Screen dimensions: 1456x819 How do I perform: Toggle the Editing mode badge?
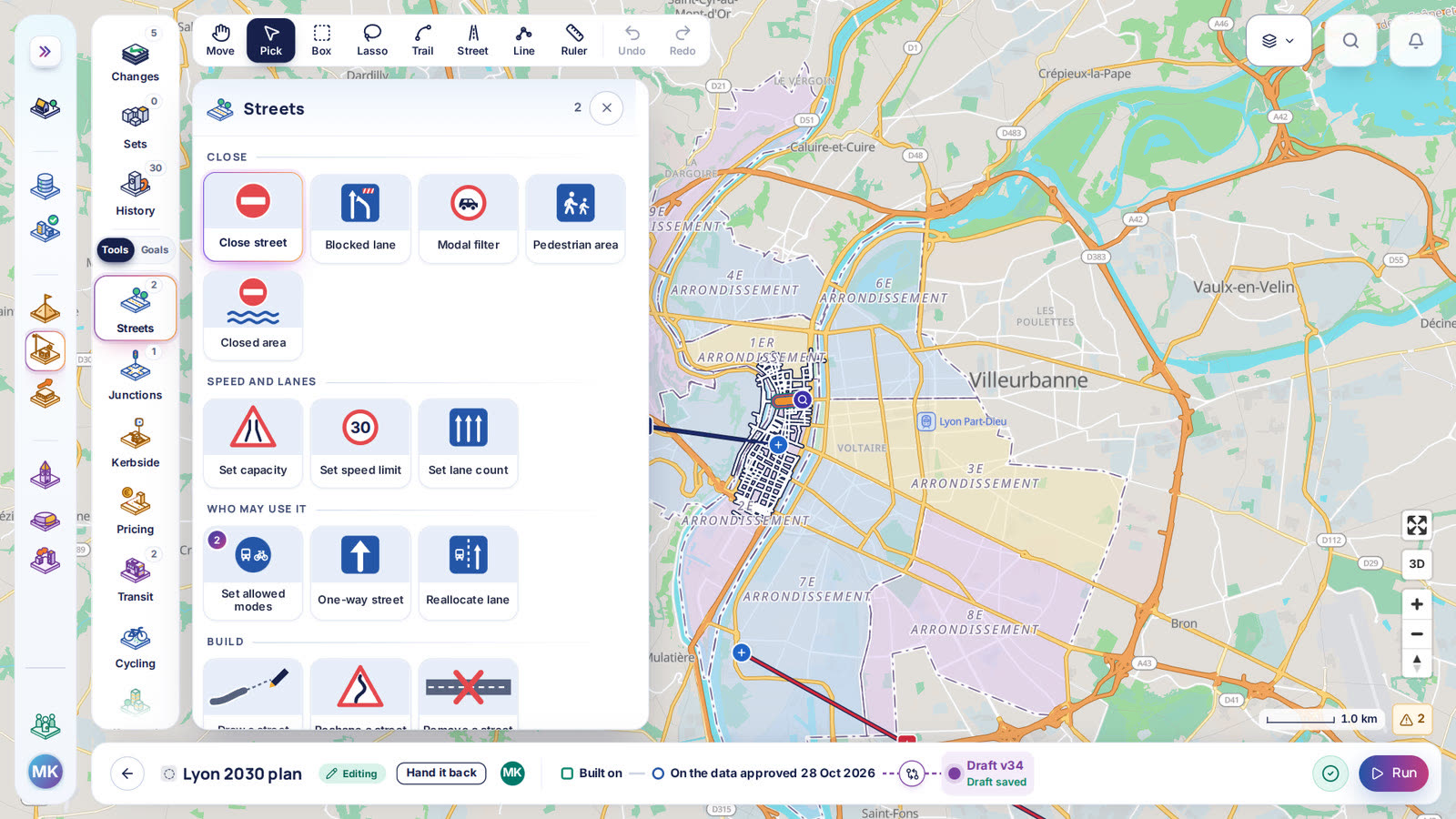pos(352,773)
